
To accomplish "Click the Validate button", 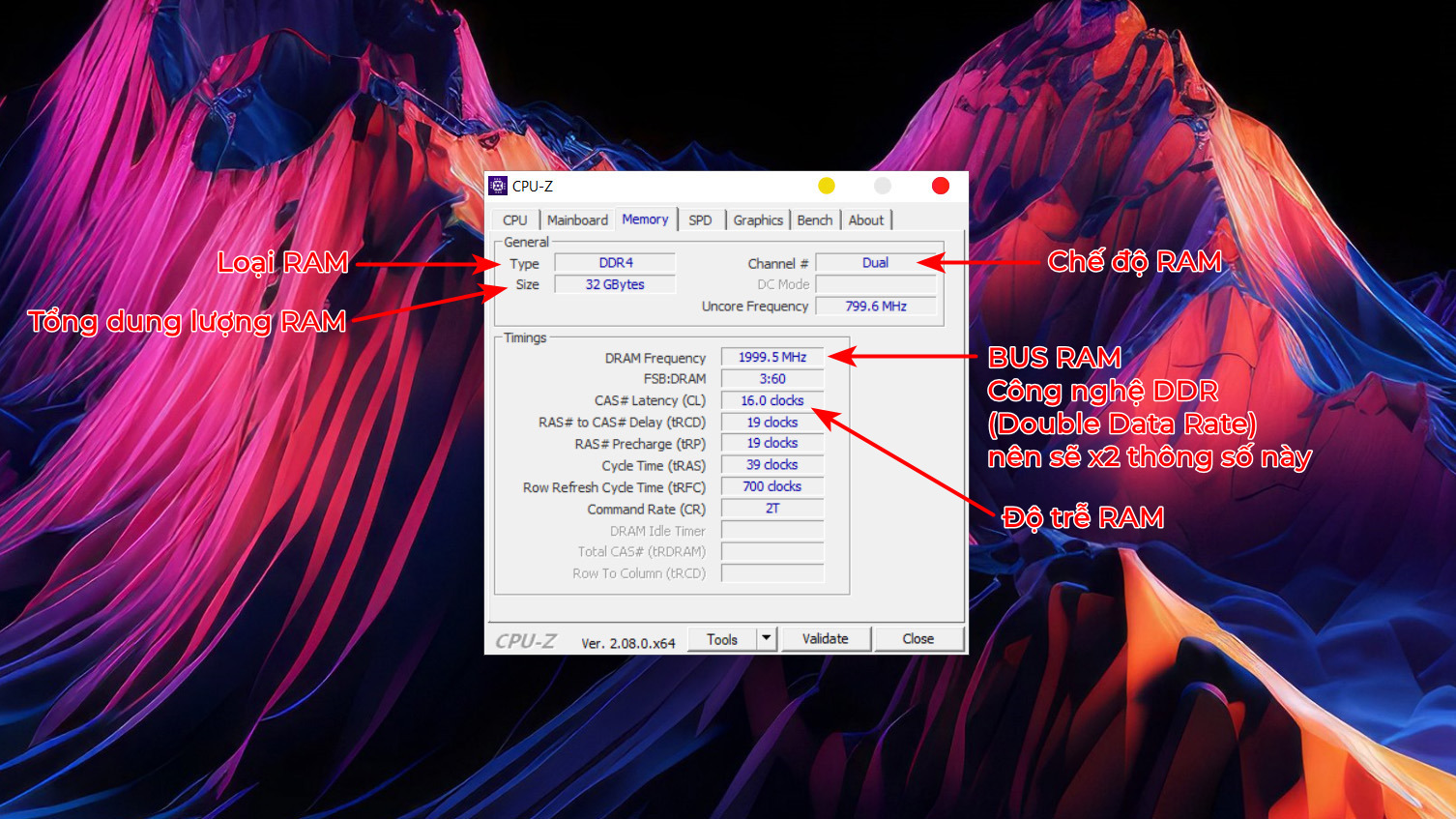I will tap(825, 639).
